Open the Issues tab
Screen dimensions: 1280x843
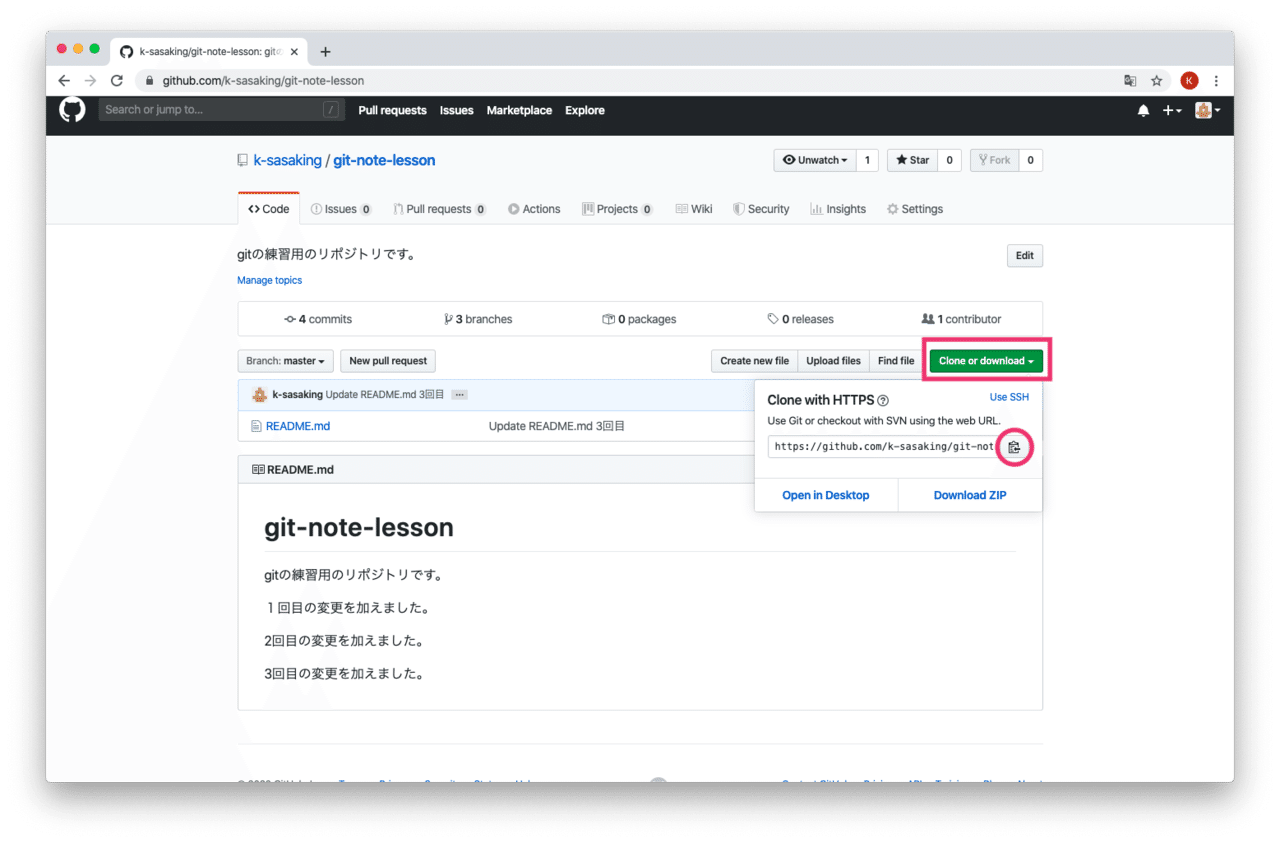[x=341, y=209]
